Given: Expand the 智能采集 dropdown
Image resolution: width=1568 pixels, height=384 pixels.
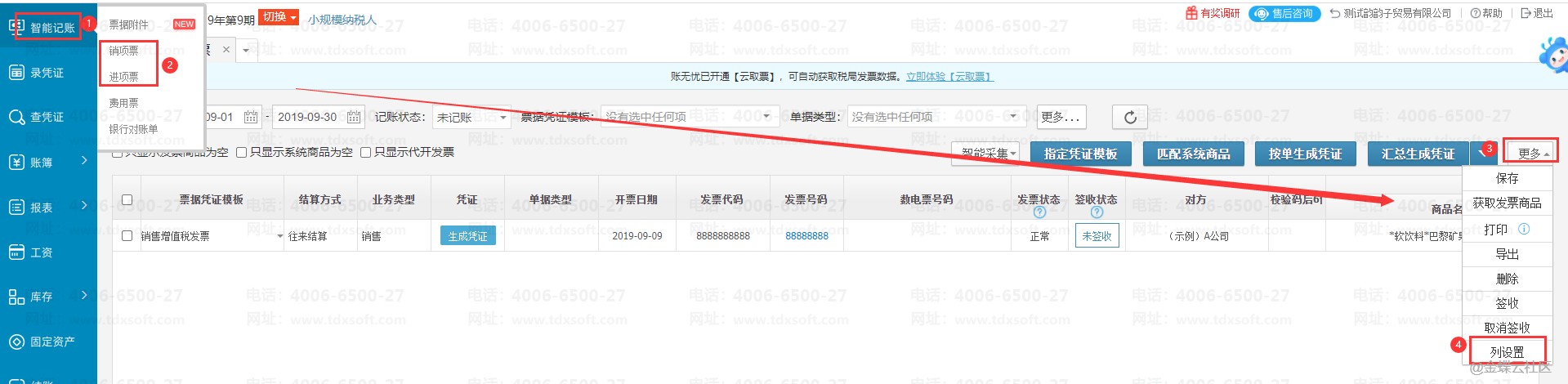Looking at the screenshot, I should pos(989,154).
